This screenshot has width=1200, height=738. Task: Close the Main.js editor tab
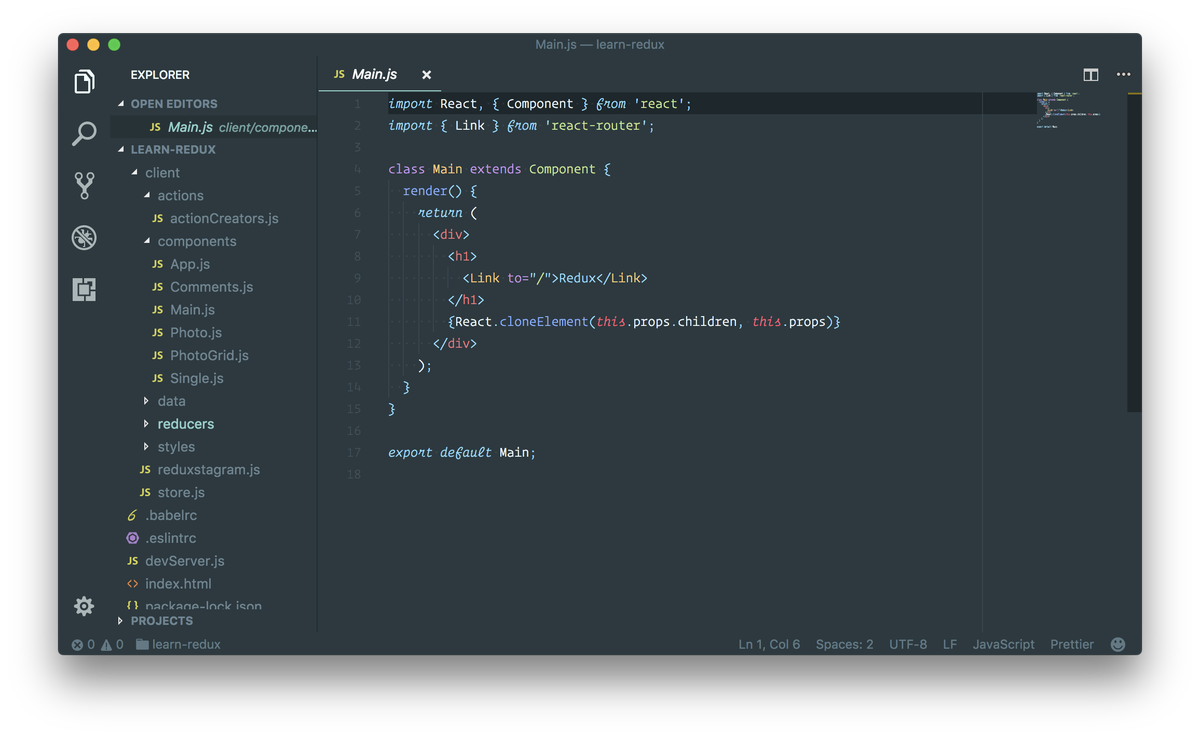coord(426,75)
